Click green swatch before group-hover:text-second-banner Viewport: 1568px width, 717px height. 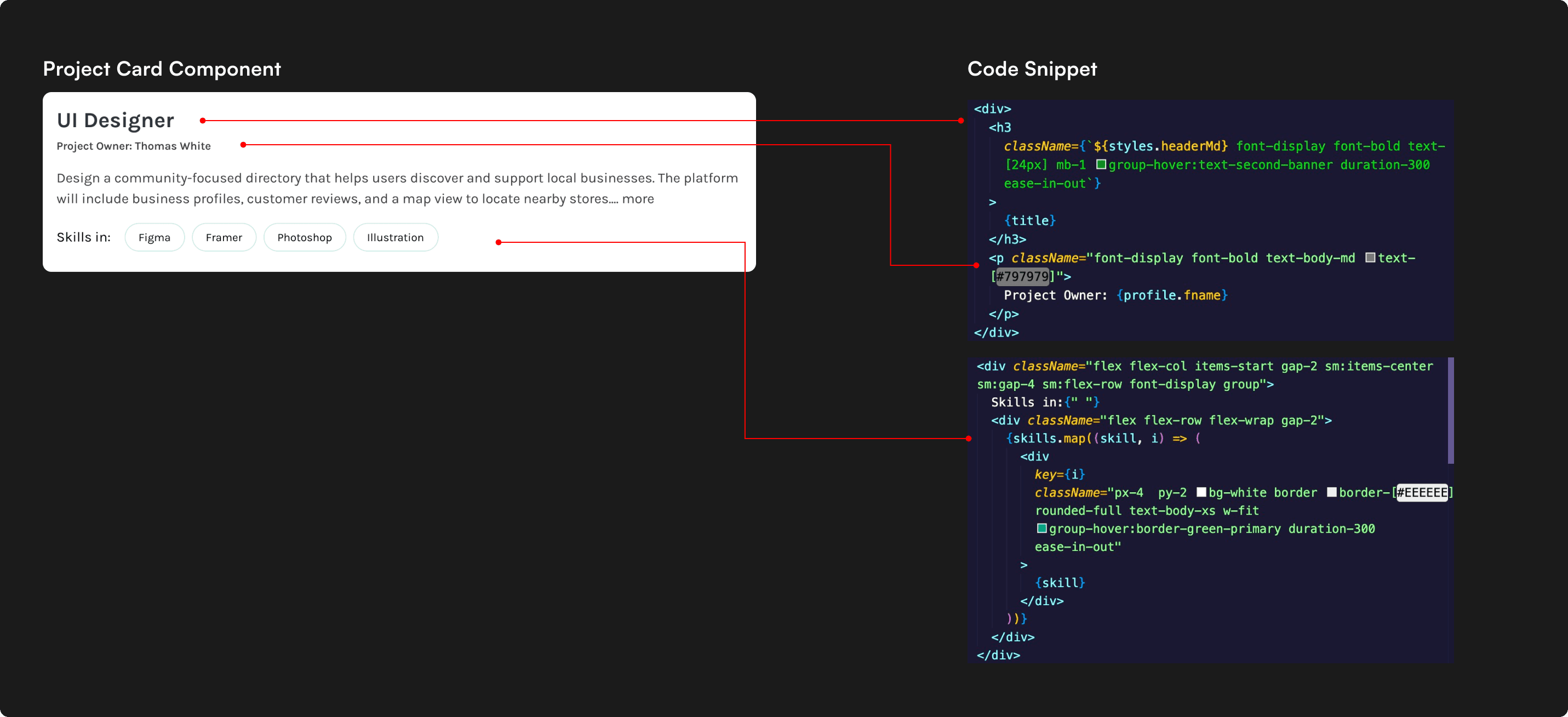pos(1101,164)
